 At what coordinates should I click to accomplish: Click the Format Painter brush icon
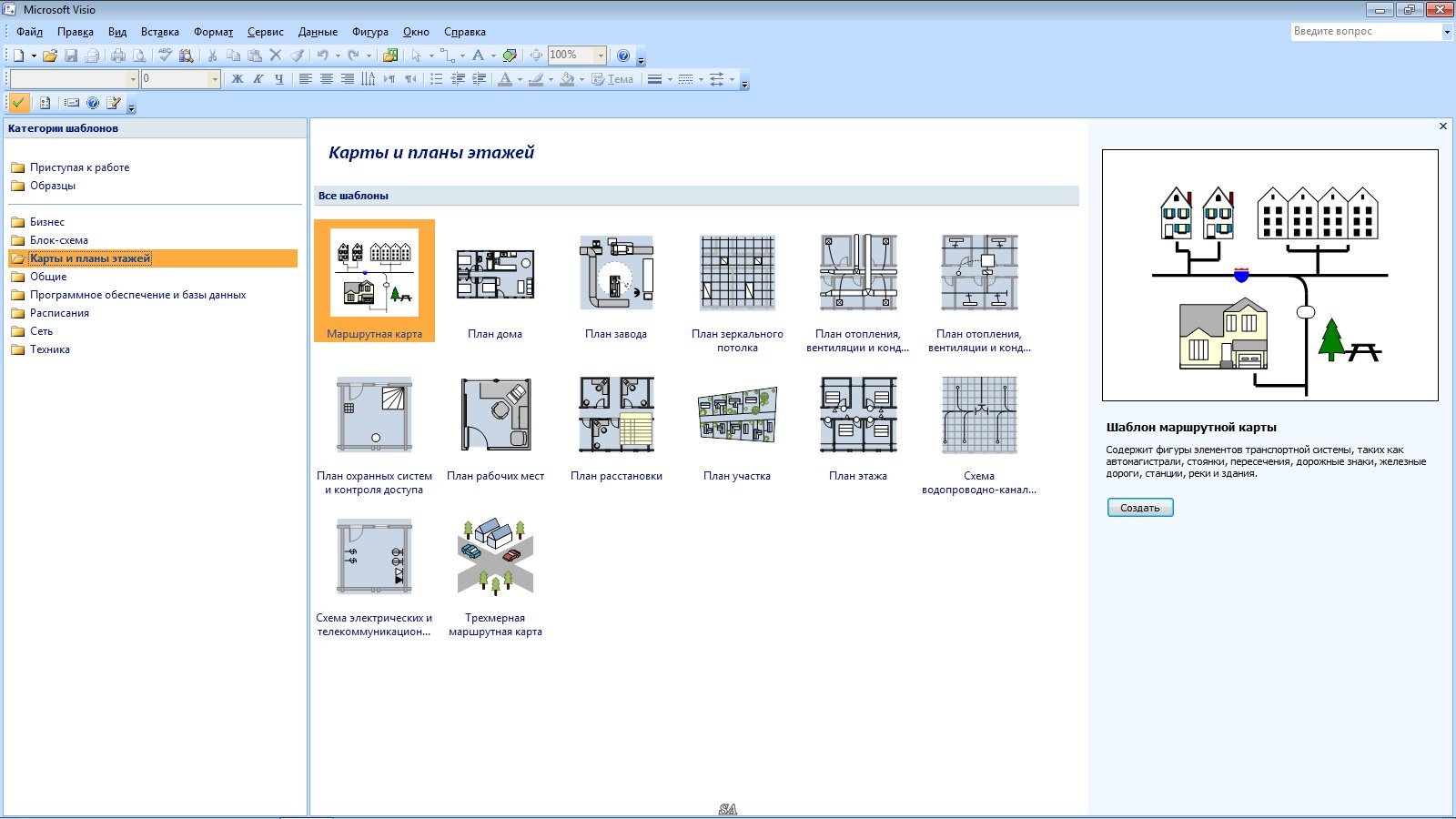tap(297, 56)
